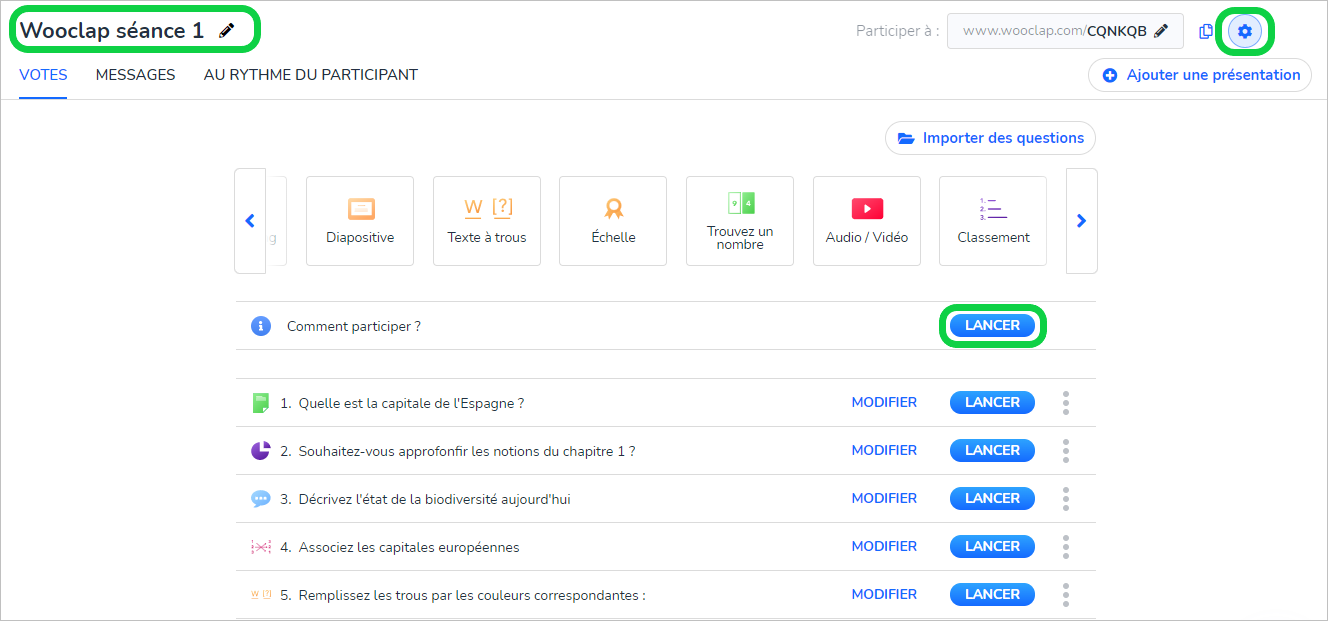1328x621 pixels.
Task: Open more options for the biodiversité question
Action: (1066, 499)
